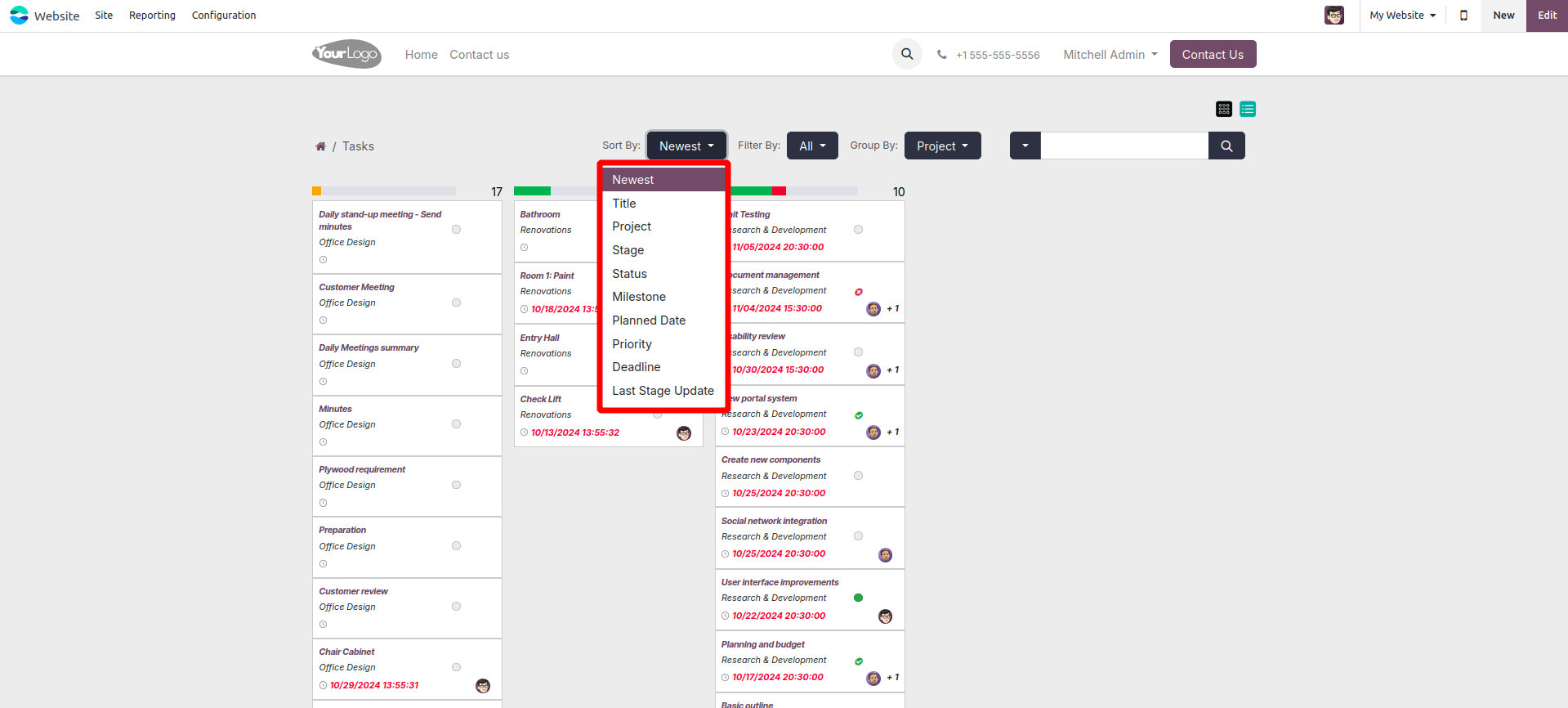Click the magnifier button beside the task search field

(1226, 146)
